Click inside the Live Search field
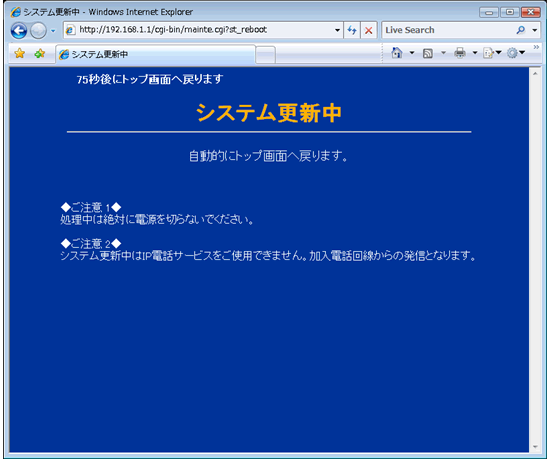Image resolution: width=550 pixels, height=459 pixels. (449, 30)
